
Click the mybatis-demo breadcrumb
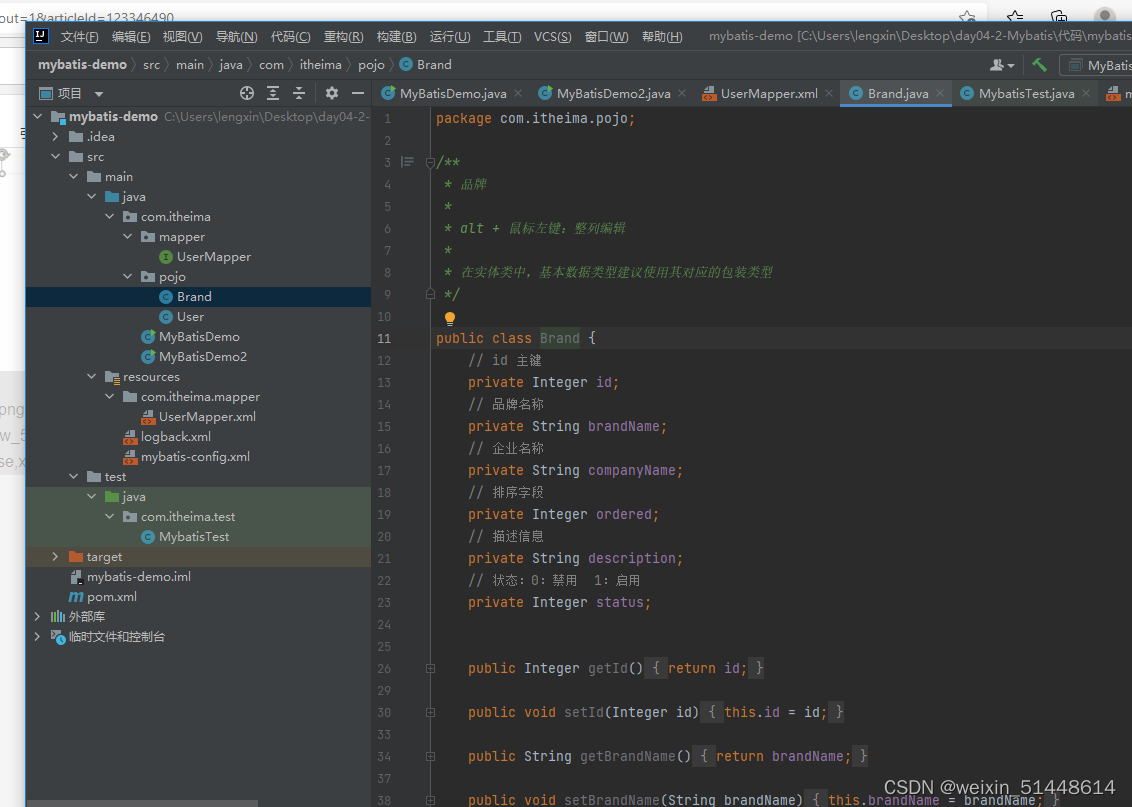82,65
